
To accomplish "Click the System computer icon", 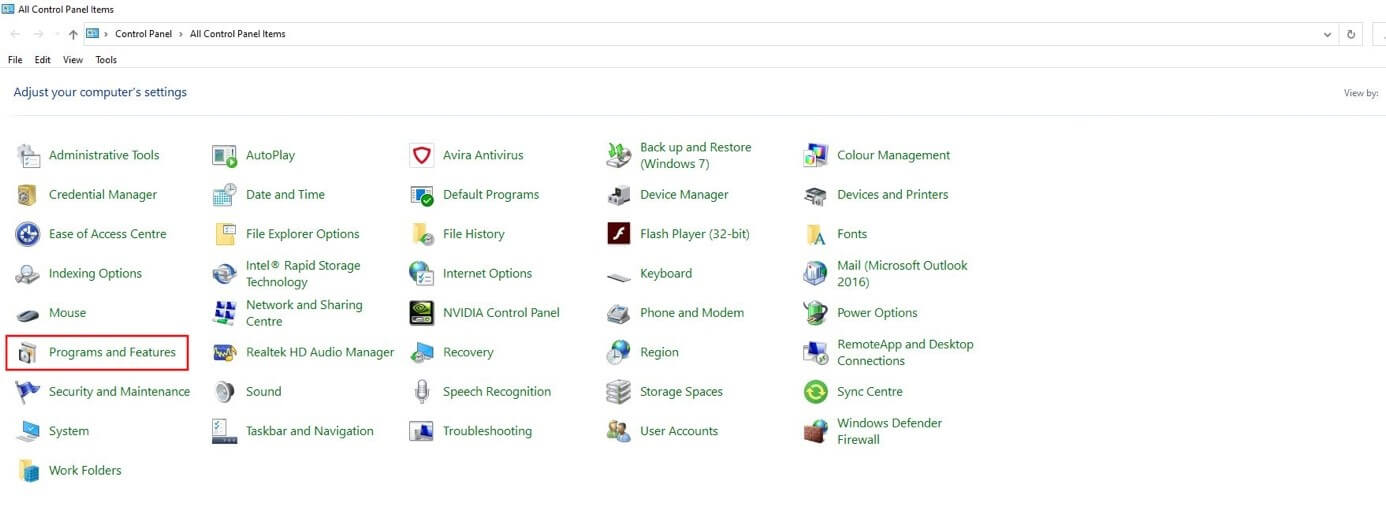I will click(x=28, y=432).
